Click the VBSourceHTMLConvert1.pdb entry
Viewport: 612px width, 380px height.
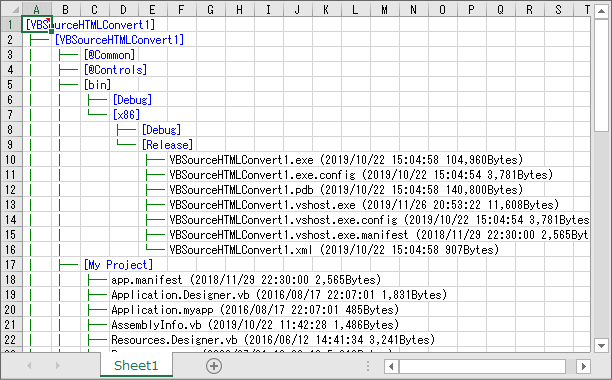tap(346, 190)
